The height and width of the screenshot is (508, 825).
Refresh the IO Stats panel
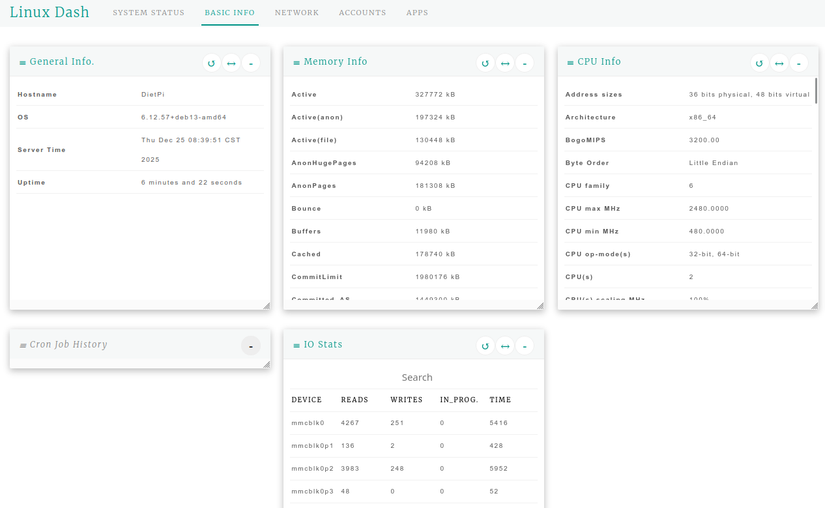pyautogui.click(x=486, y=346)
